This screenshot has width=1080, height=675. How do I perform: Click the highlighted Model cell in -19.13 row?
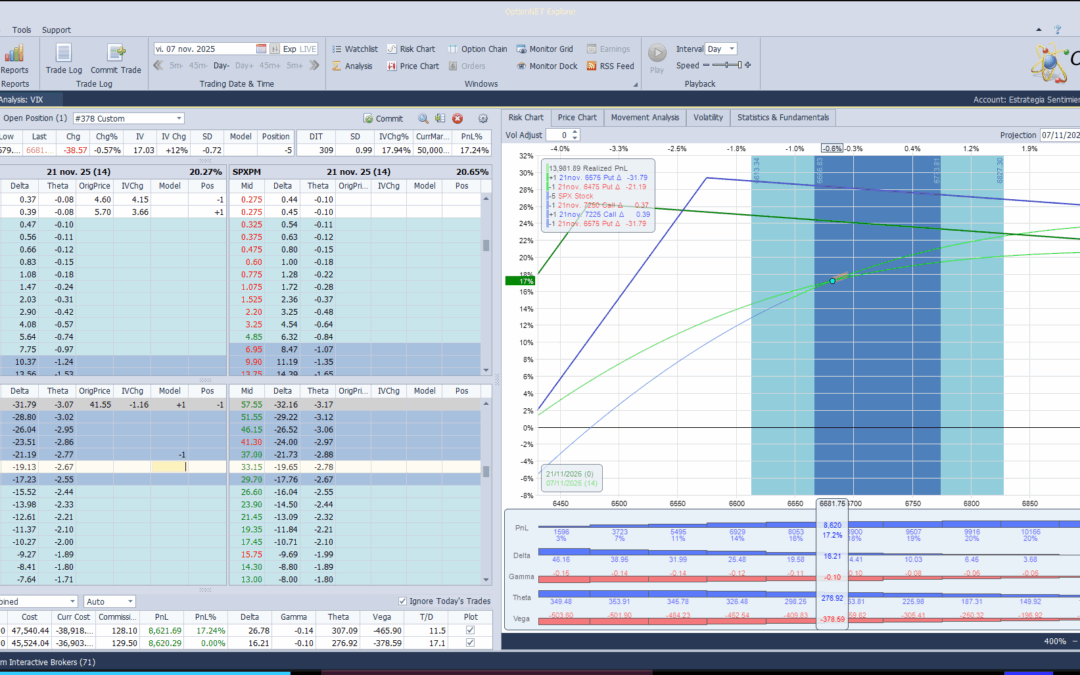[x=169, y=467]
